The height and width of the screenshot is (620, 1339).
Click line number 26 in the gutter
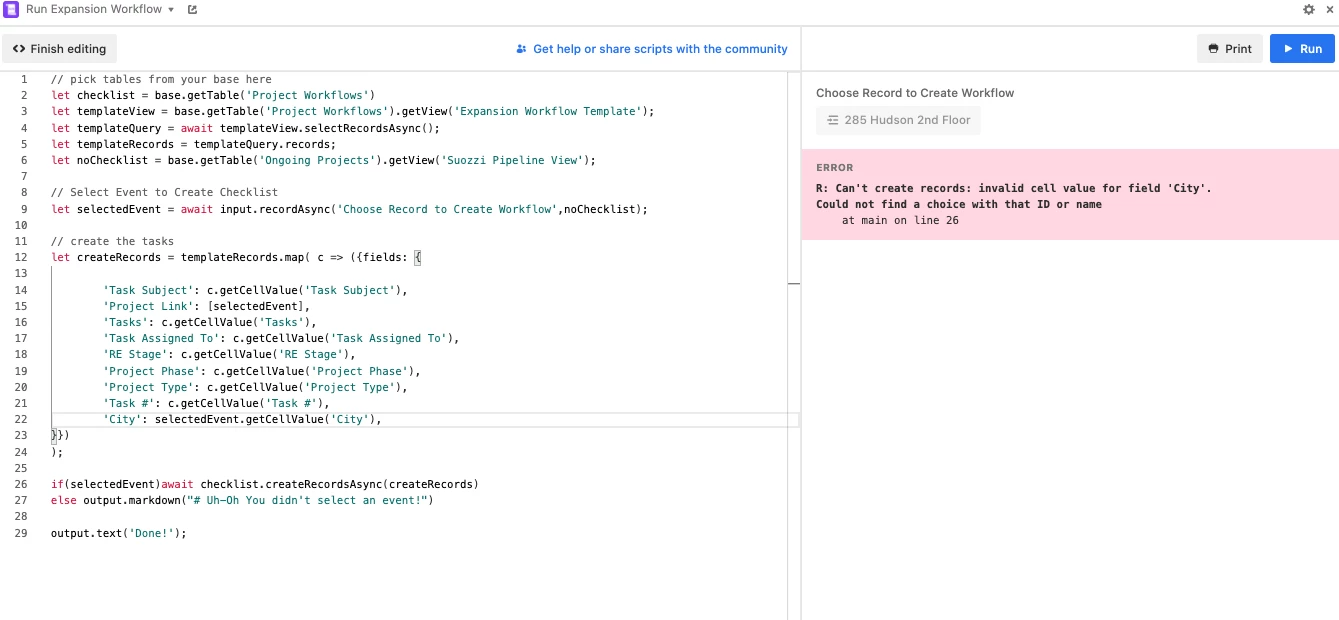point(21,484)
